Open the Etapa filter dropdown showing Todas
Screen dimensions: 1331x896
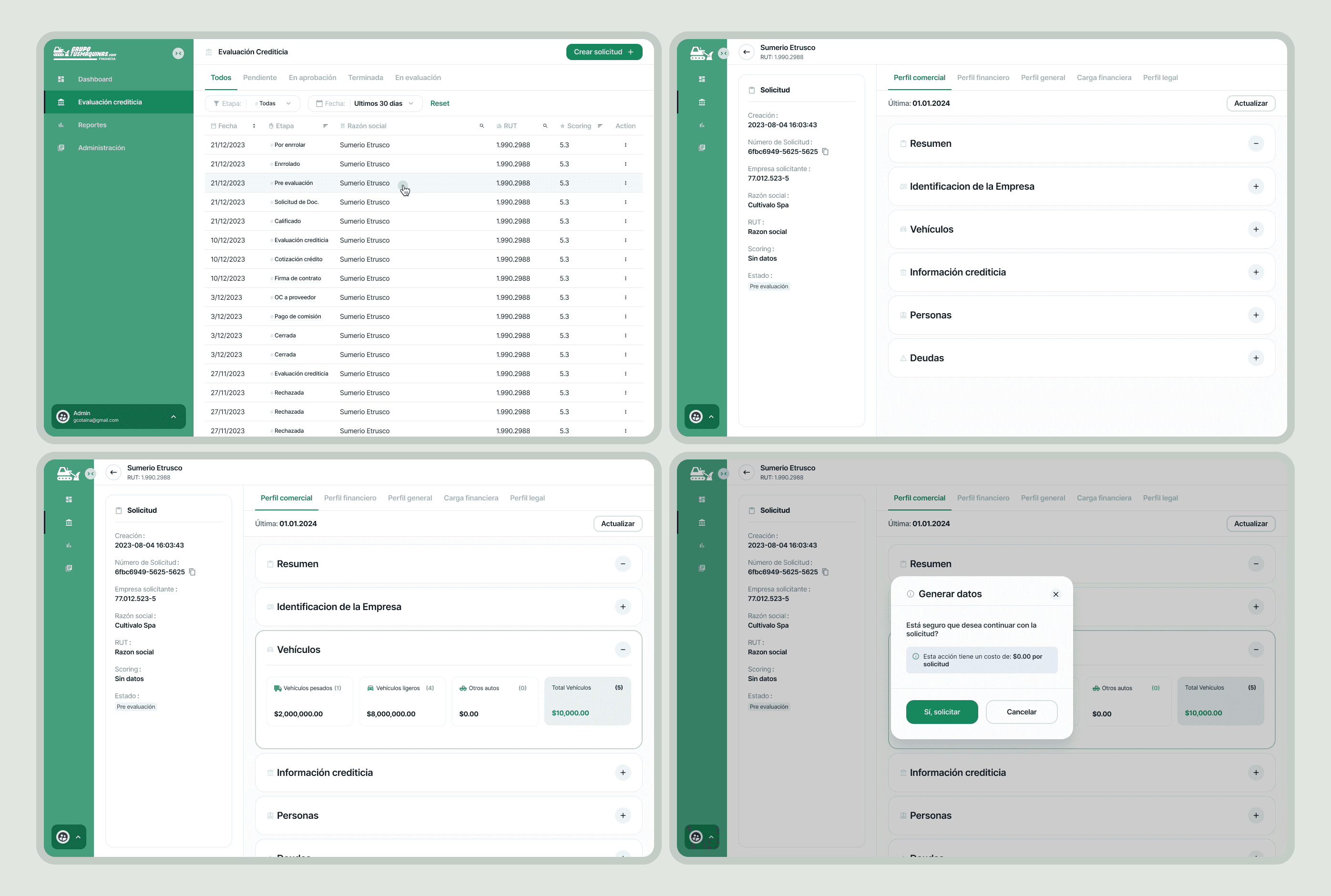[x=274, y=103]
